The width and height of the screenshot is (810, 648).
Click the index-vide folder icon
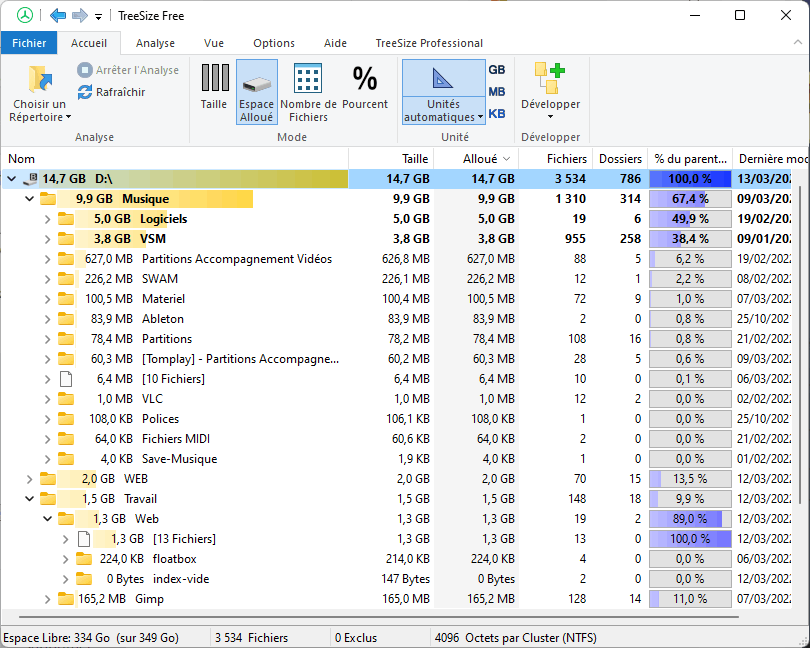tap(84, 579)
